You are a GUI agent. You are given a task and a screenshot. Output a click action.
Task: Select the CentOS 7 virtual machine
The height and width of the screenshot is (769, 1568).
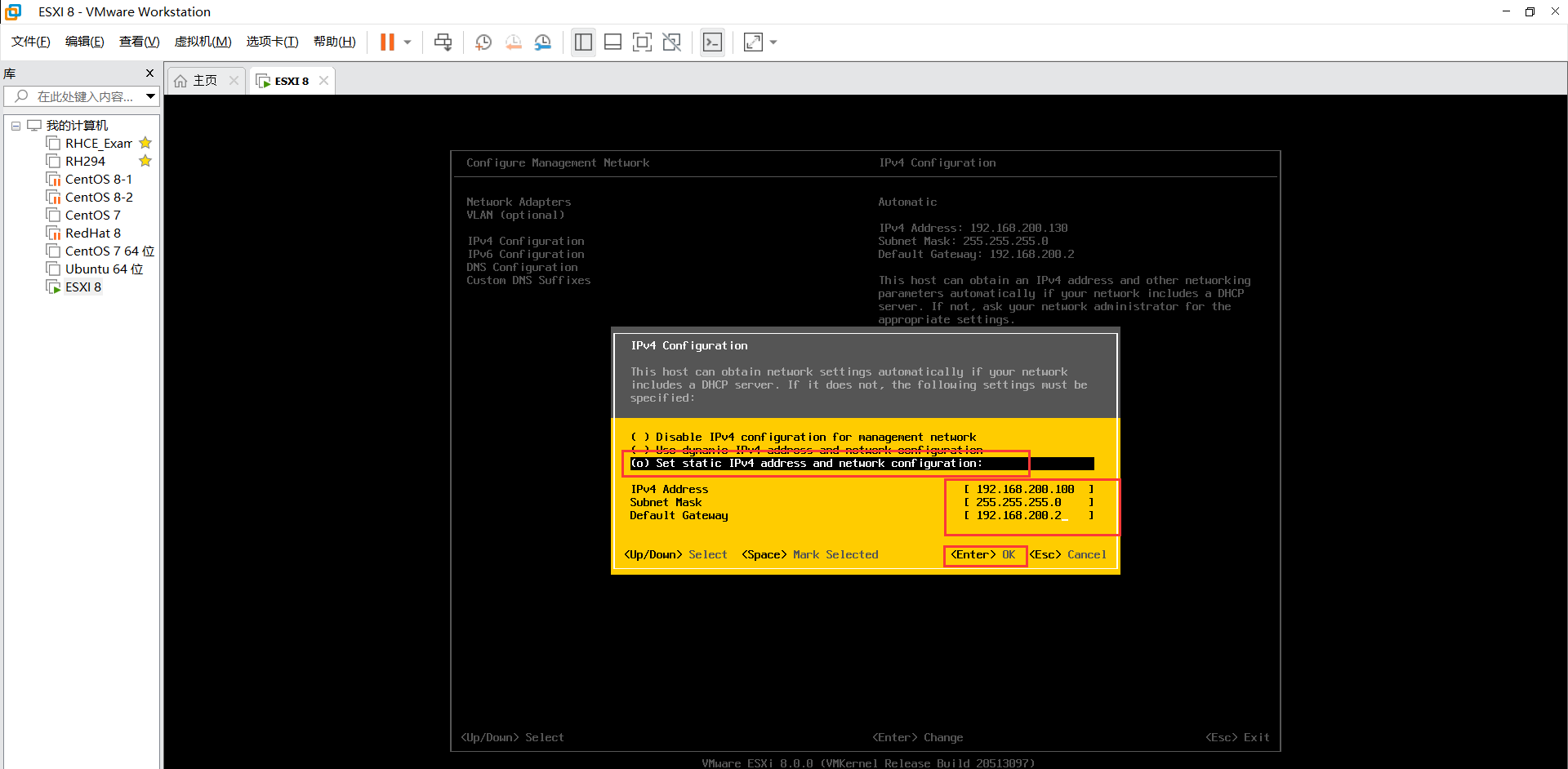click(92, 216)
